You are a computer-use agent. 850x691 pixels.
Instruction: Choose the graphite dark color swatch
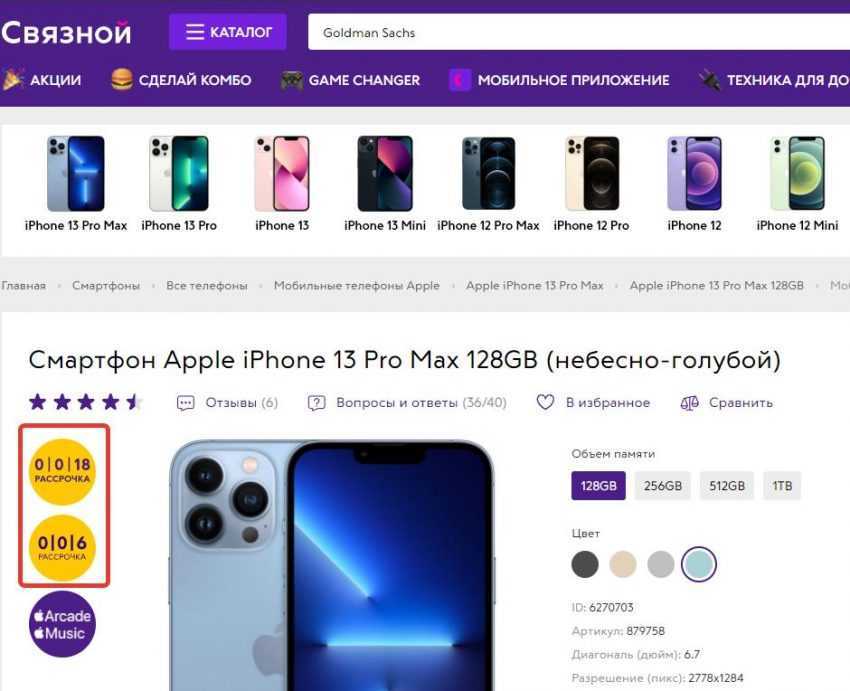585,564
